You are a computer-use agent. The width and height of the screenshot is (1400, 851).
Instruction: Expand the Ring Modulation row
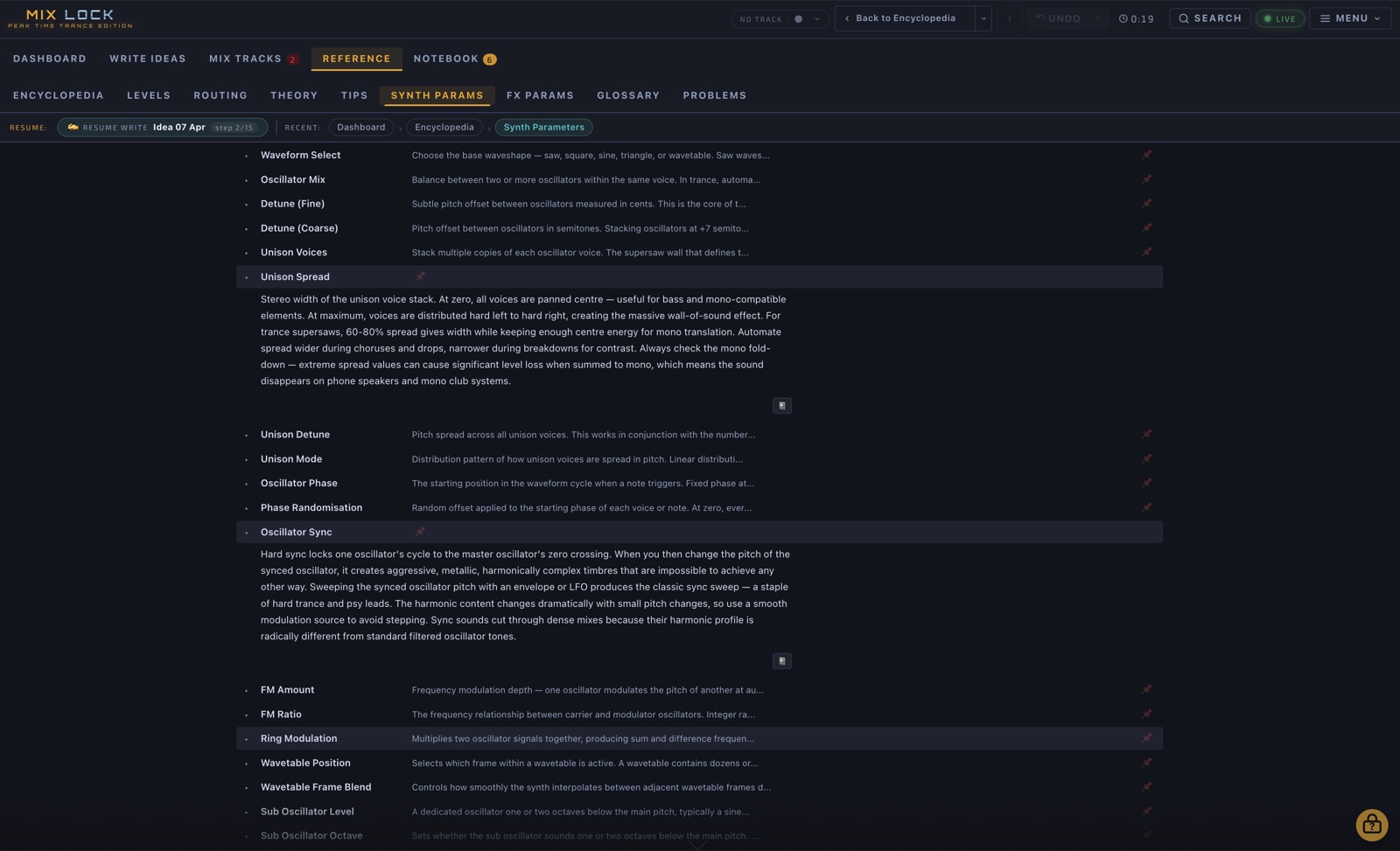tap(699, 739)
